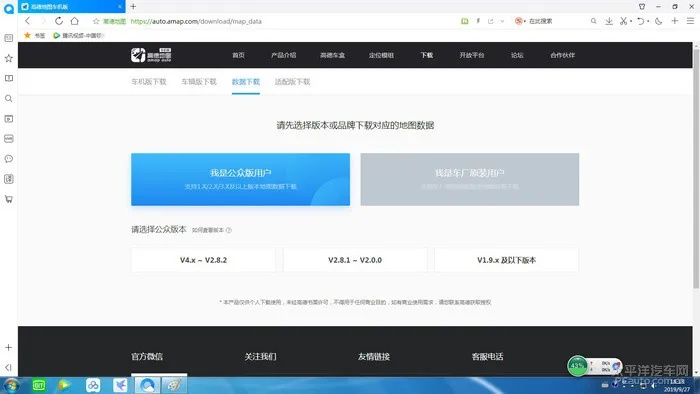The height and width of the screenshot is (394, 700).
Task: Open the iQIYI taskbar icon
Action: 39,385
